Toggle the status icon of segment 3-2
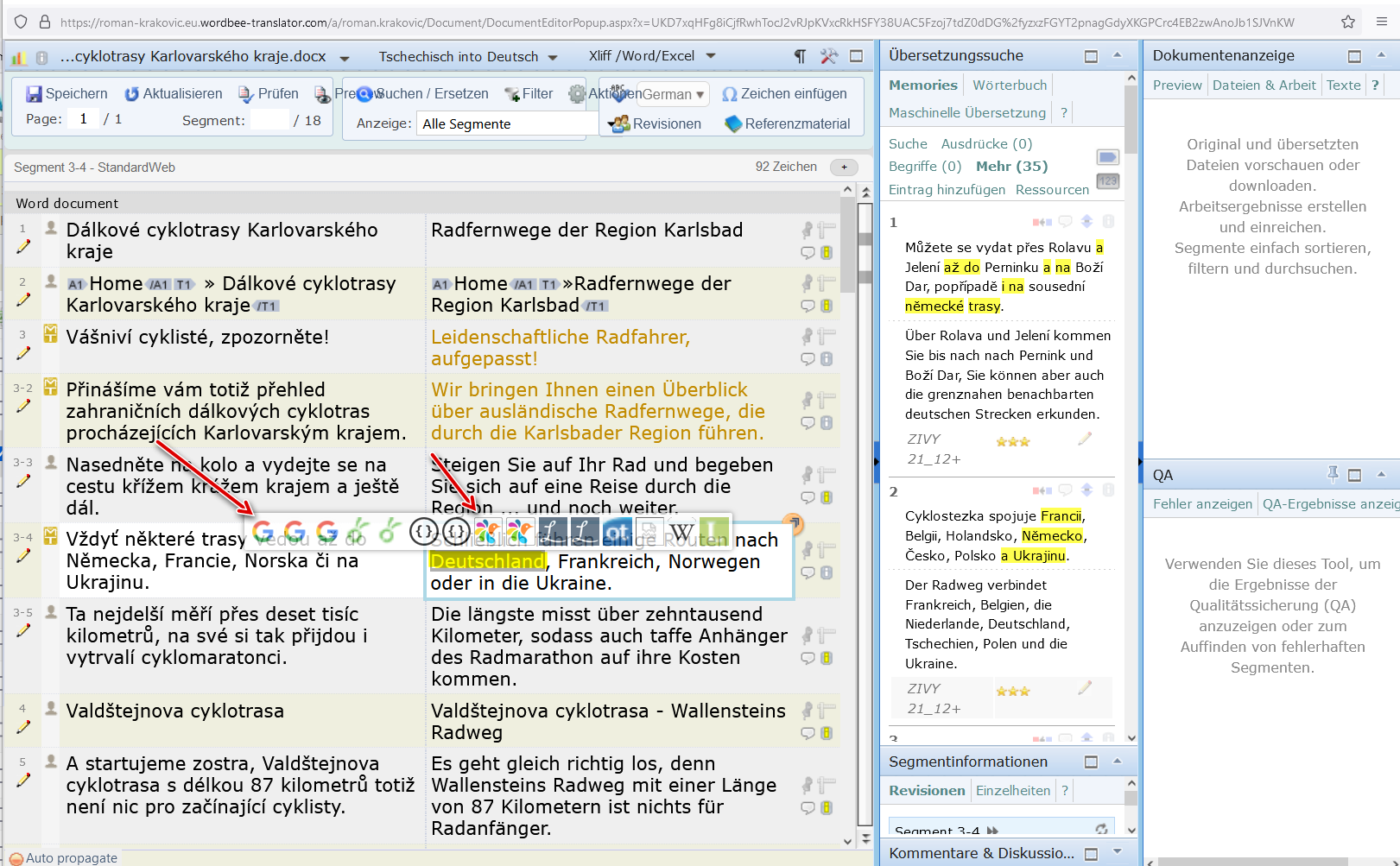This screenshot has height=866, width=1400. pyautogui.click(x=51, y=386)
